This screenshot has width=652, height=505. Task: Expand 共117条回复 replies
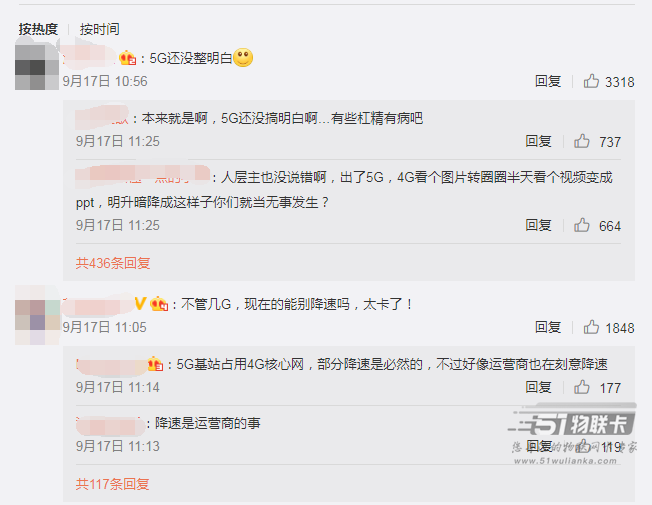[112, 484]
